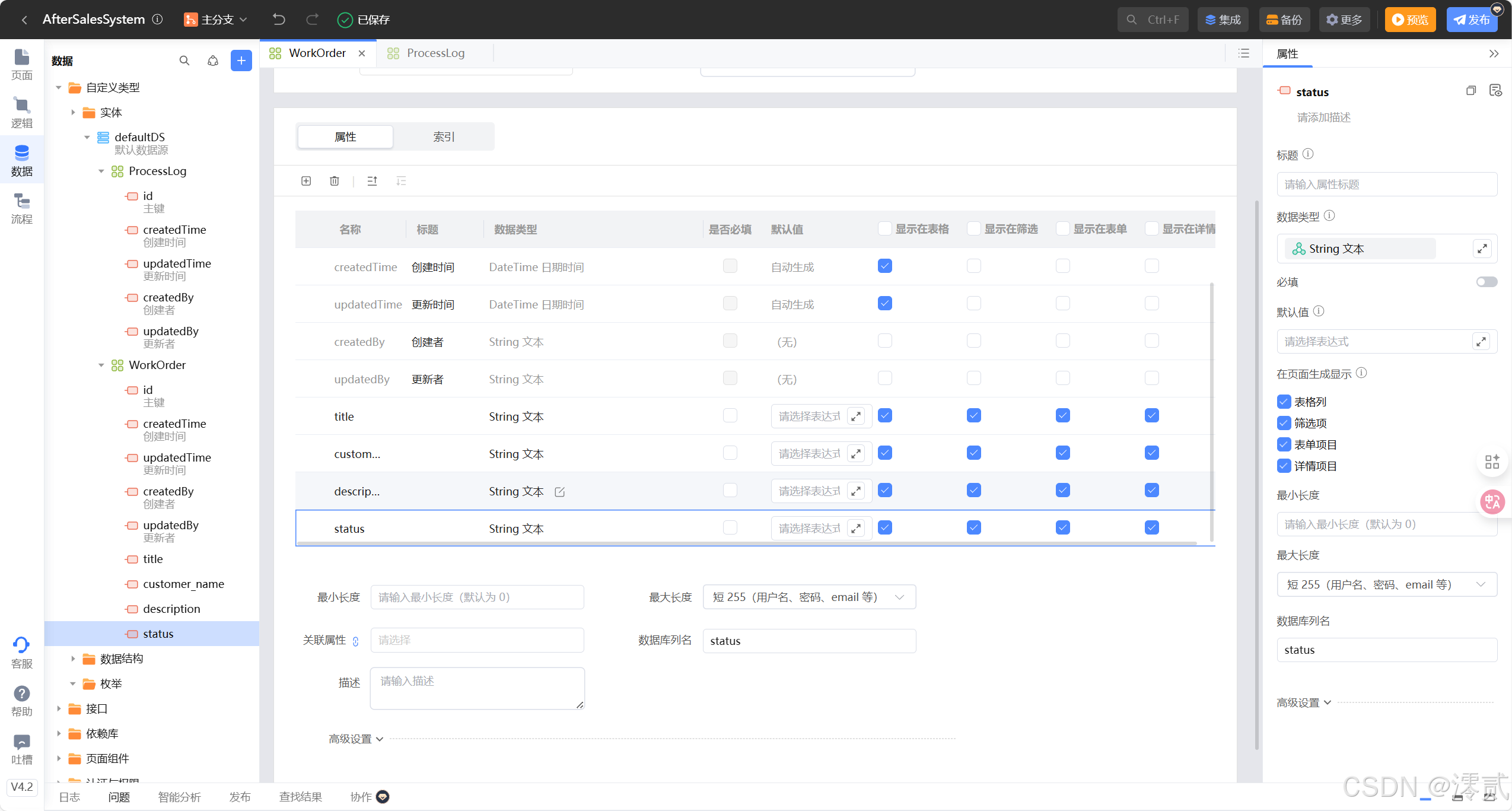This screenshot has height=811, width=1512.
Task: Switch to the ProcessLog tab
Action: [435, 53]
